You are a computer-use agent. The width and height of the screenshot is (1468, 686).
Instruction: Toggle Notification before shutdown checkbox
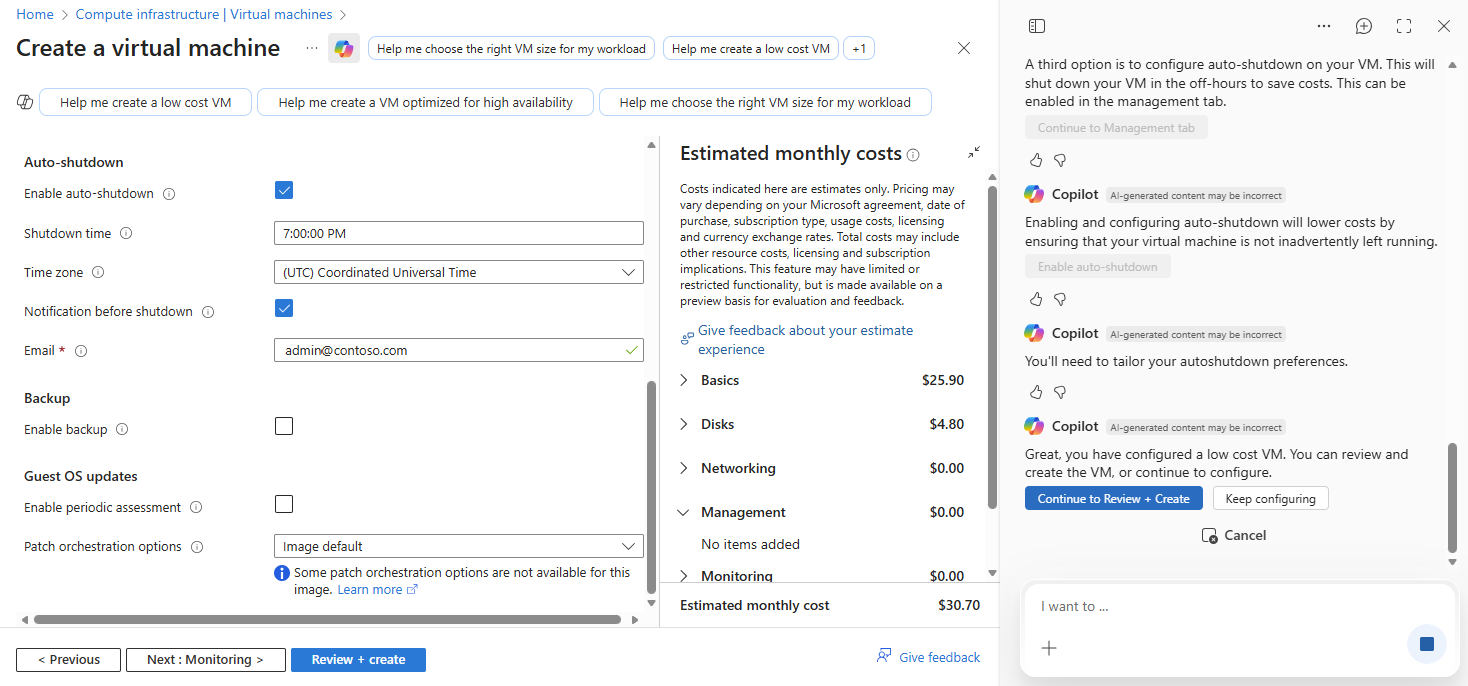point(284,308)
